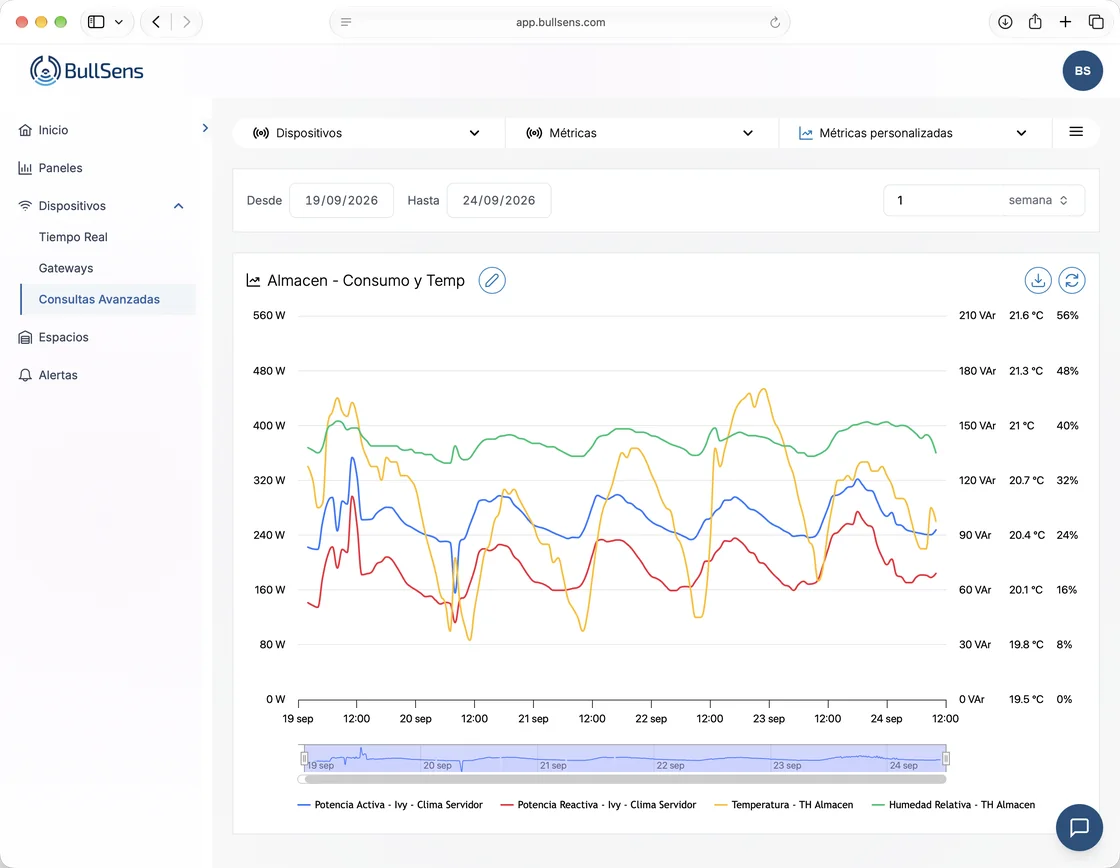
Task: Open the BS user avatar menu
Action: point(1082,71)
